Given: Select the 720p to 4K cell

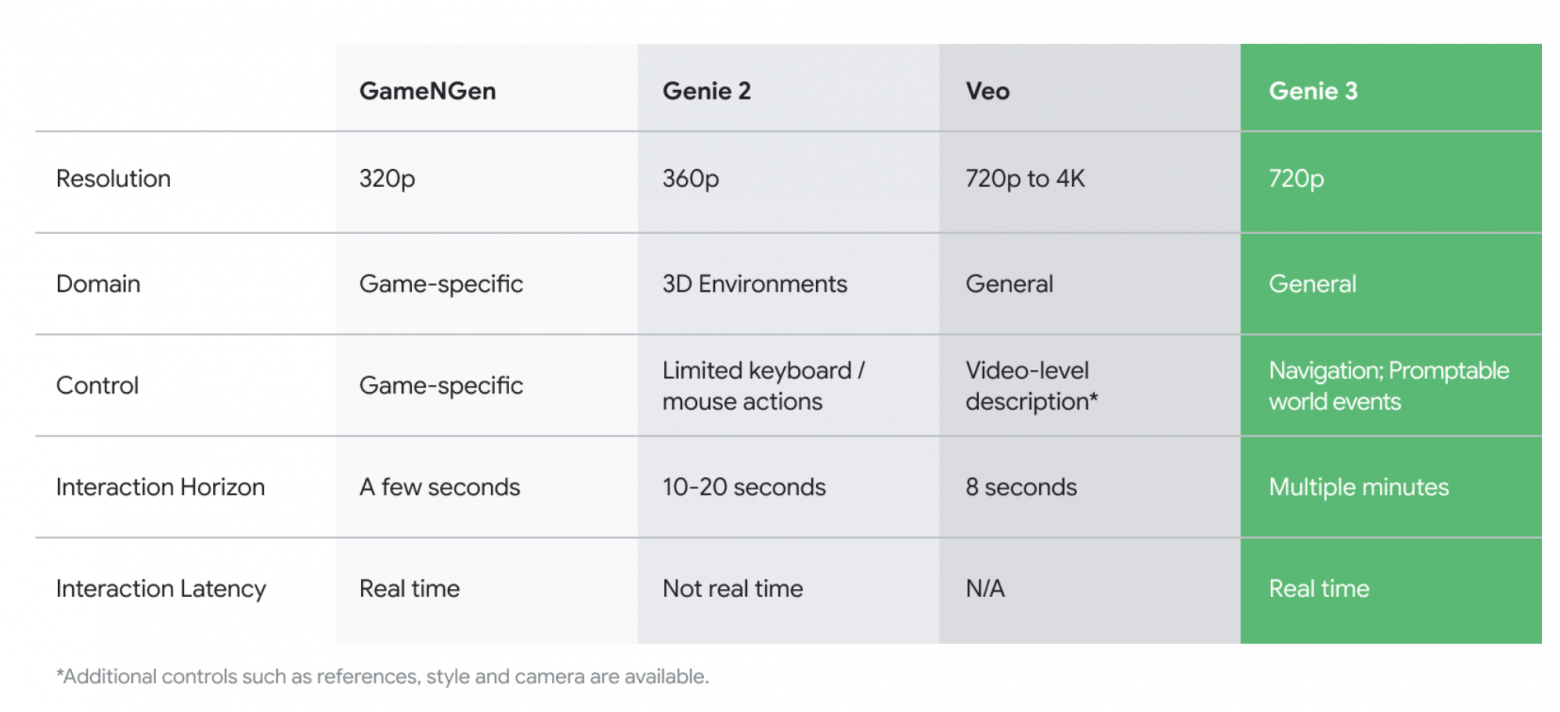Looking at the screenshot, I should tap(1025, 179).
